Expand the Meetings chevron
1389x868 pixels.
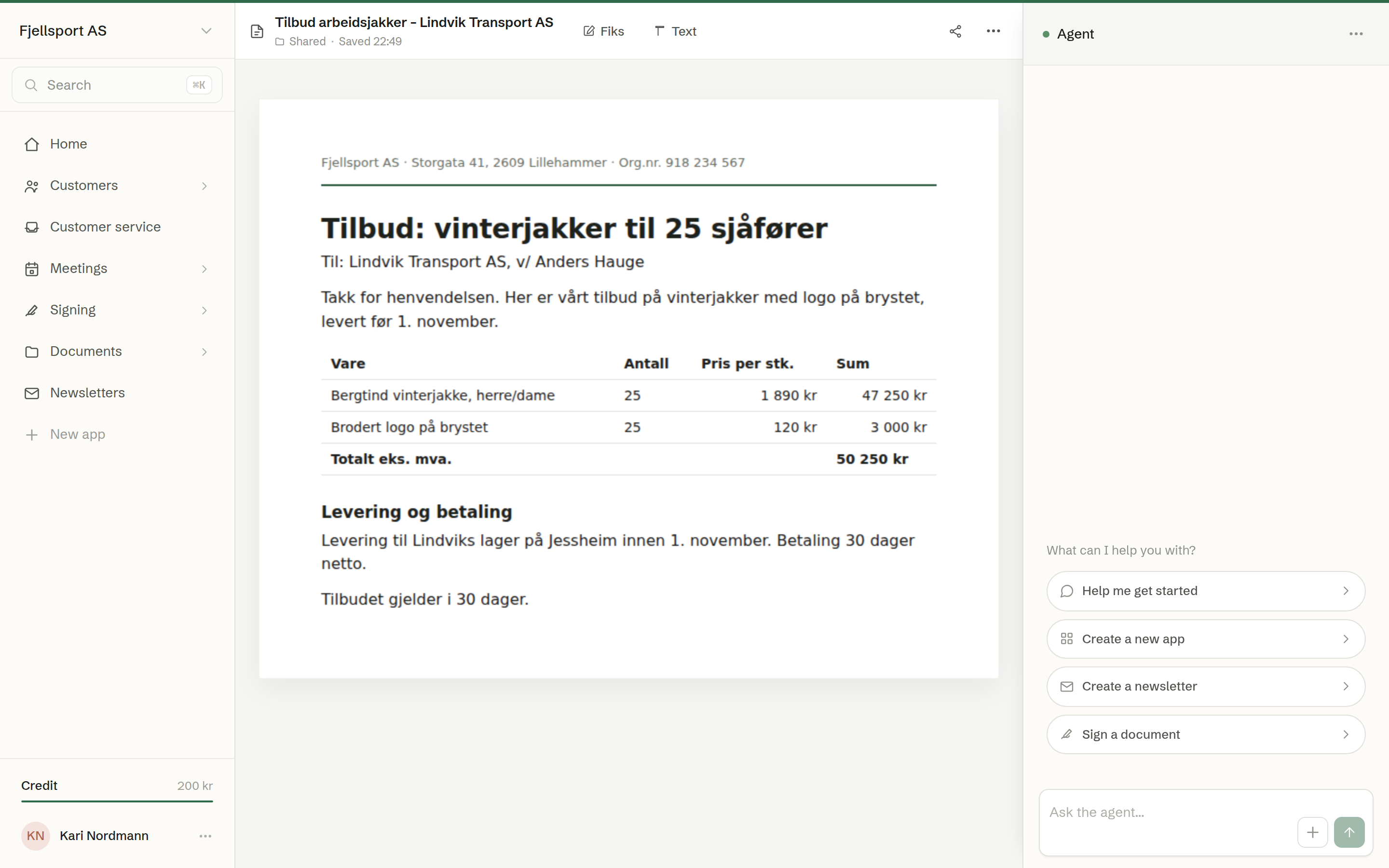pos(204,269)
